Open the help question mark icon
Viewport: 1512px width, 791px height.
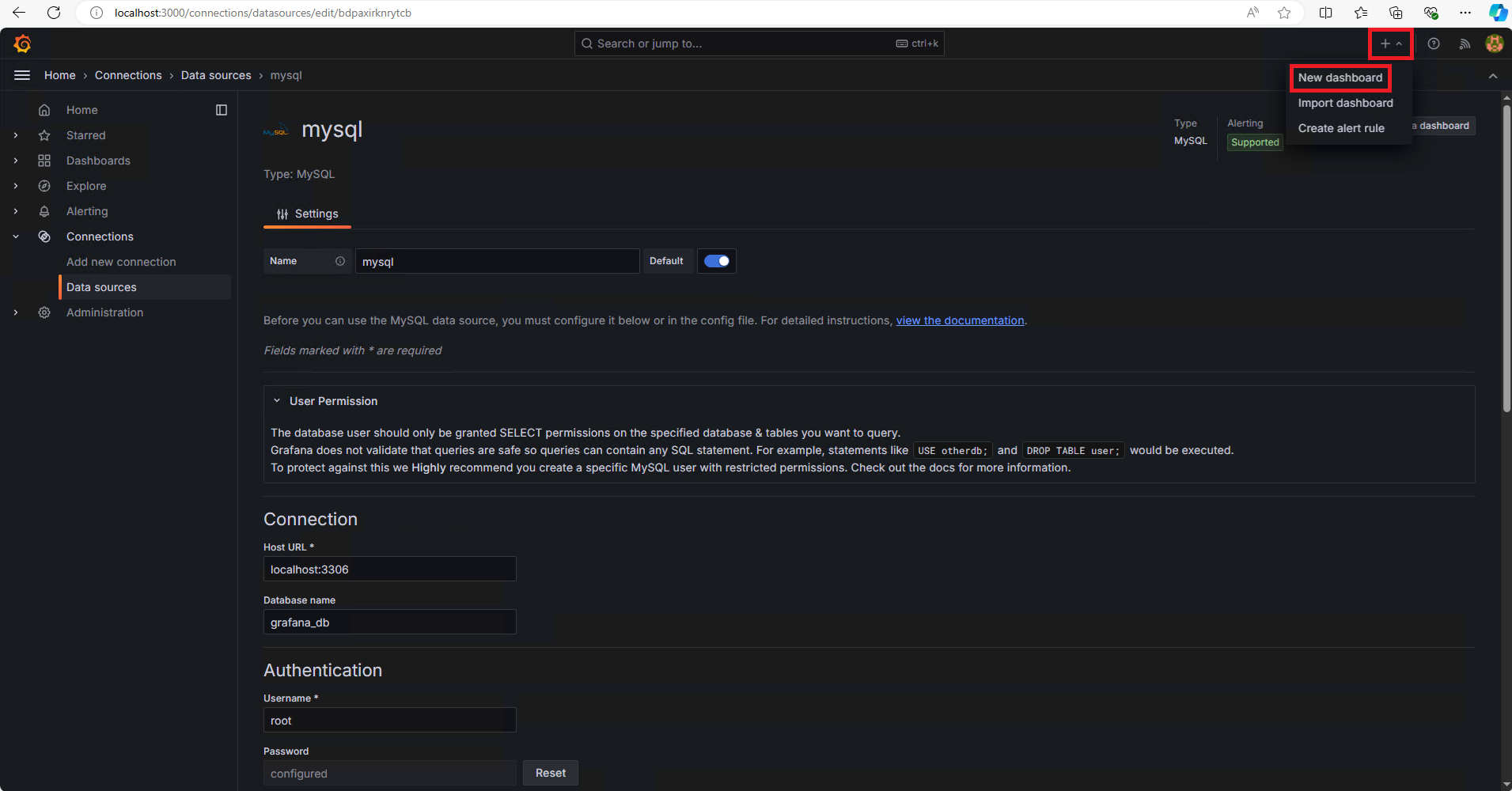coord(1434,44)
